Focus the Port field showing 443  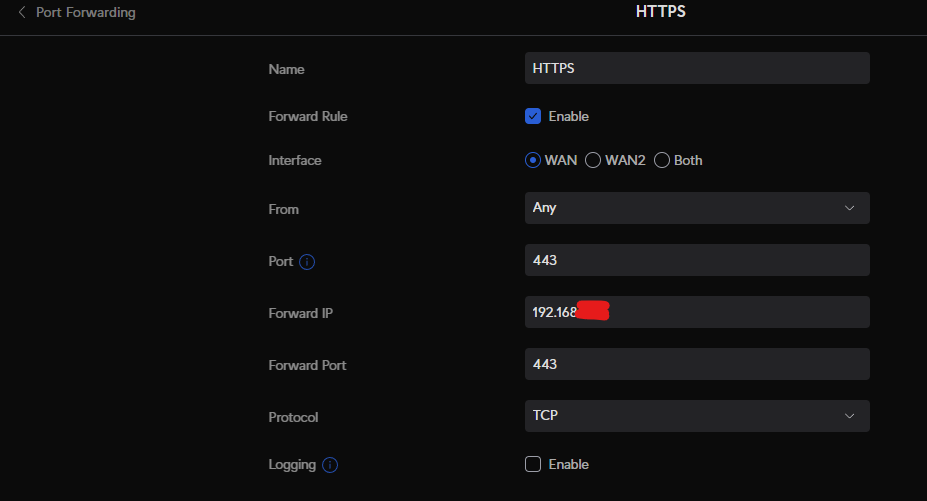(x=697, y=260)
